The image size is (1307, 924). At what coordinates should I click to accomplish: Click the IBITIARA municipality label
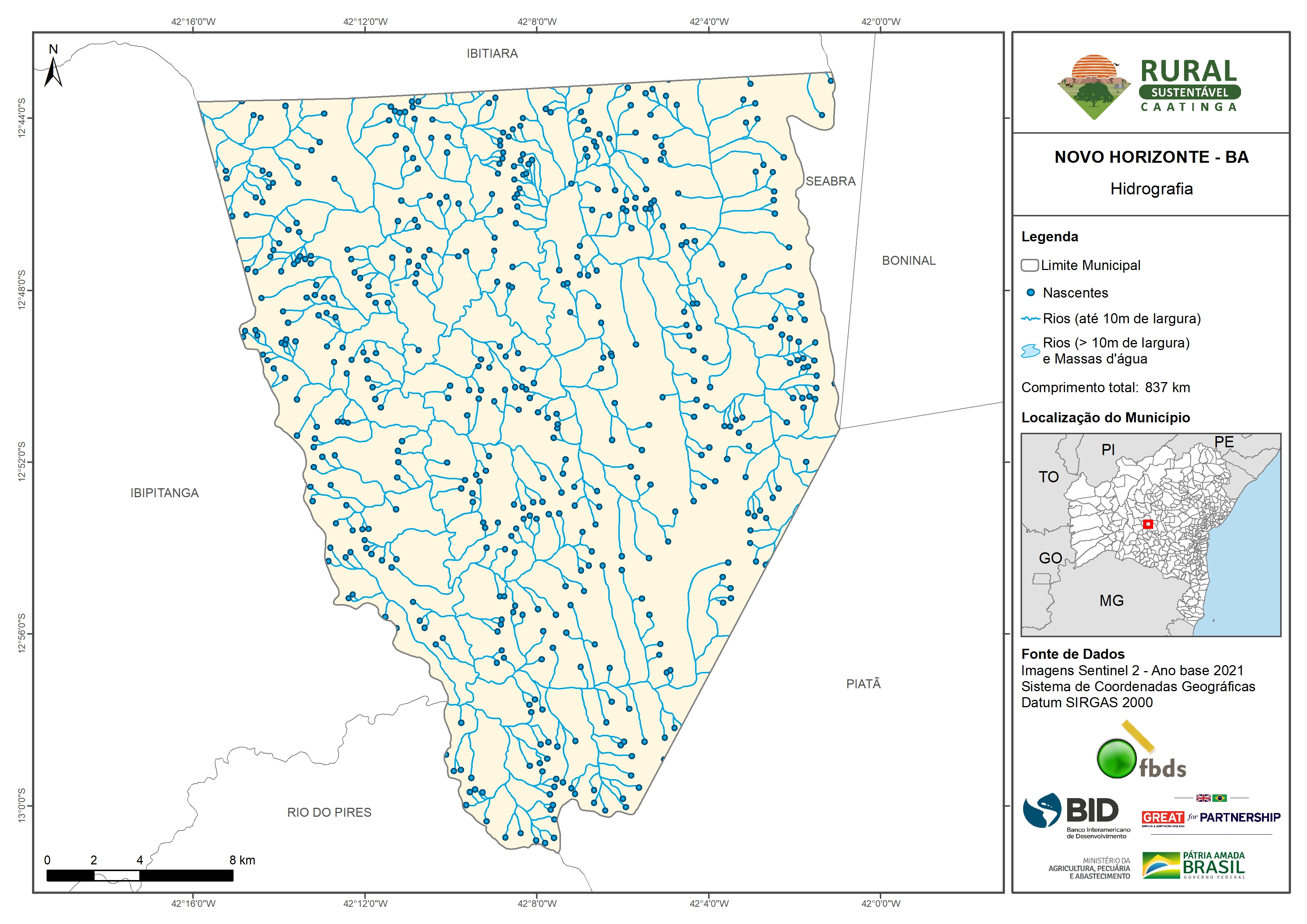tap(492, 54)
